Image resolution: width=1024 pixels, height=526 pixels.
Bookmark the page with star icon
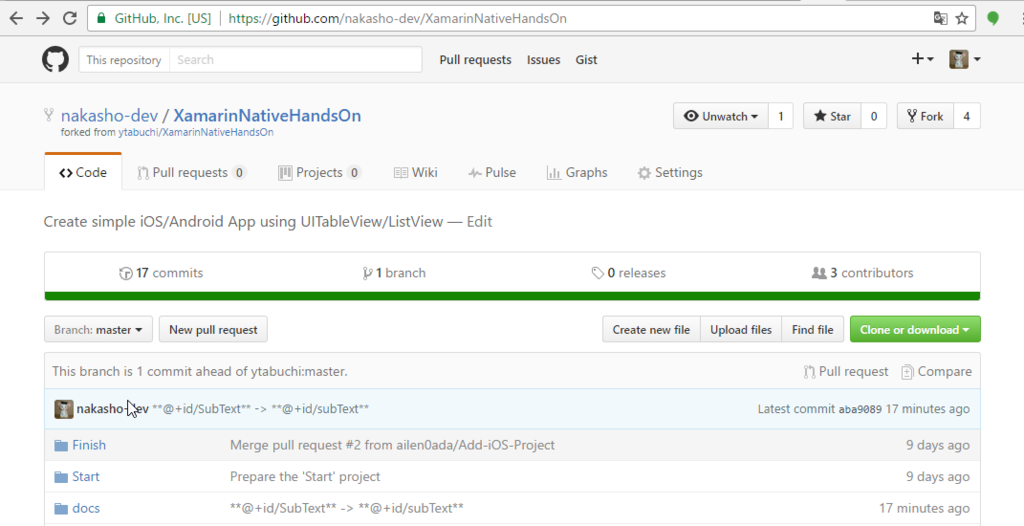pos(962,18)
